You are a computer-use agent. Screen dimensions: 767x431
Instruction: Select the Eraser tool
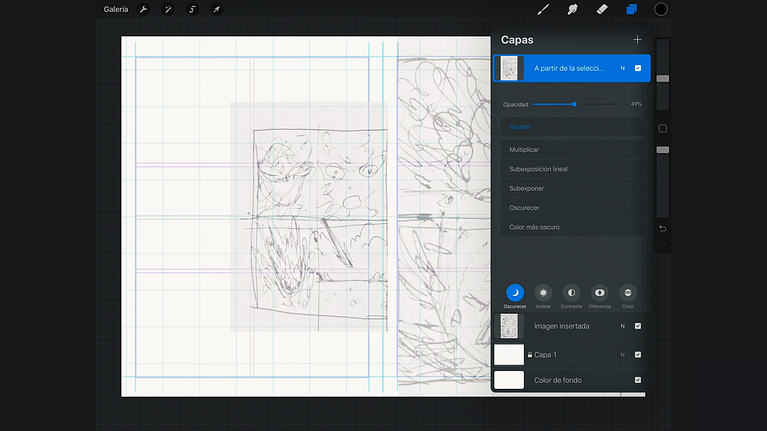pyautogui.click(x=602, y=10)
